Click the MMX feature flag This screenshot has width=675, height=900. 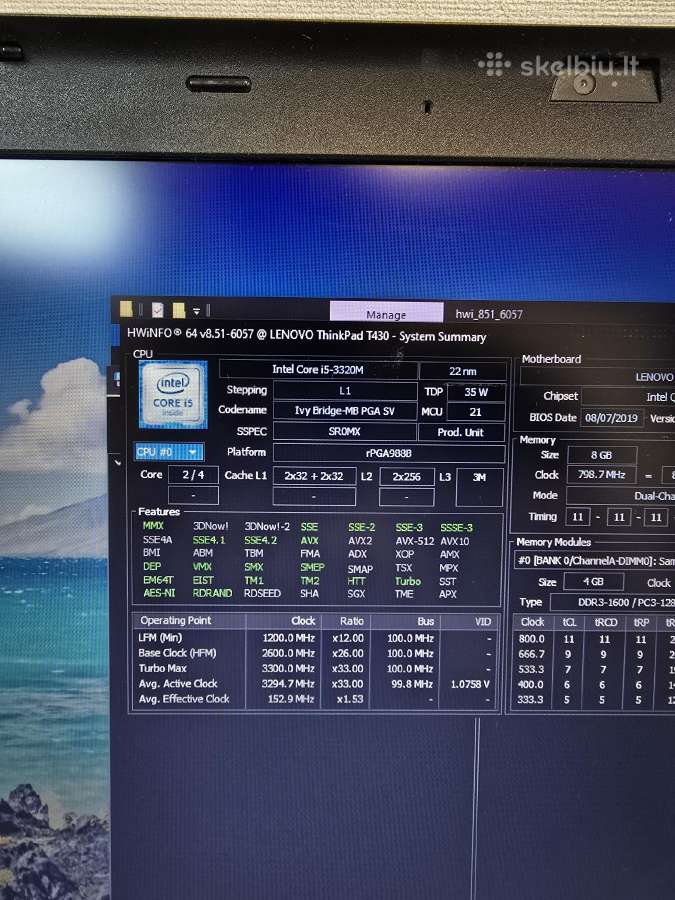[153, 525]
